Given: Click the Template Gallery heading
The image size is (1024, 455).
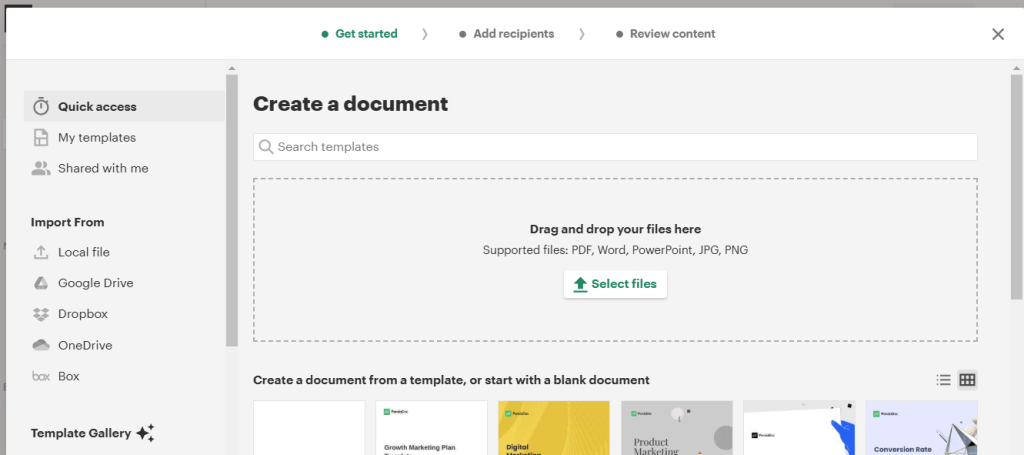Looking at the screenshot, I should [81, 433].
